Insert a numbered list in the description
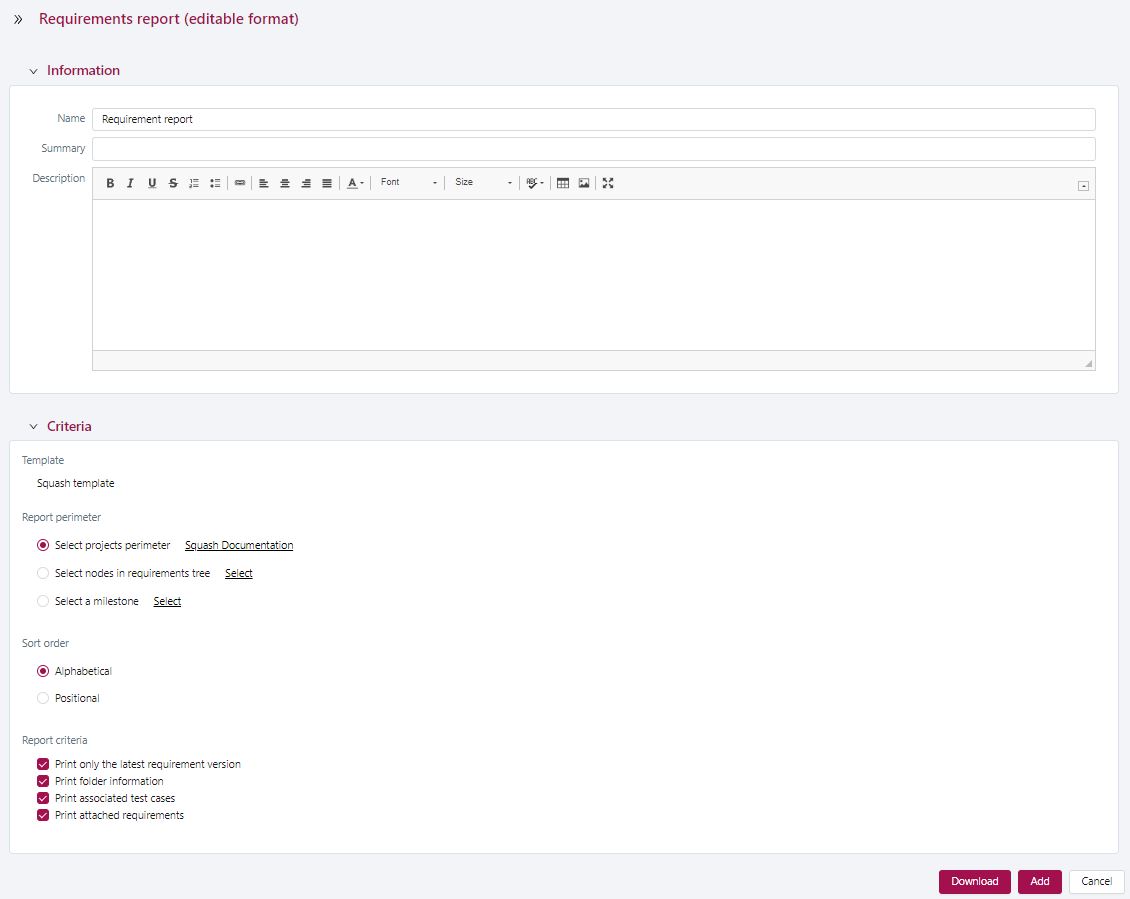 194,183
